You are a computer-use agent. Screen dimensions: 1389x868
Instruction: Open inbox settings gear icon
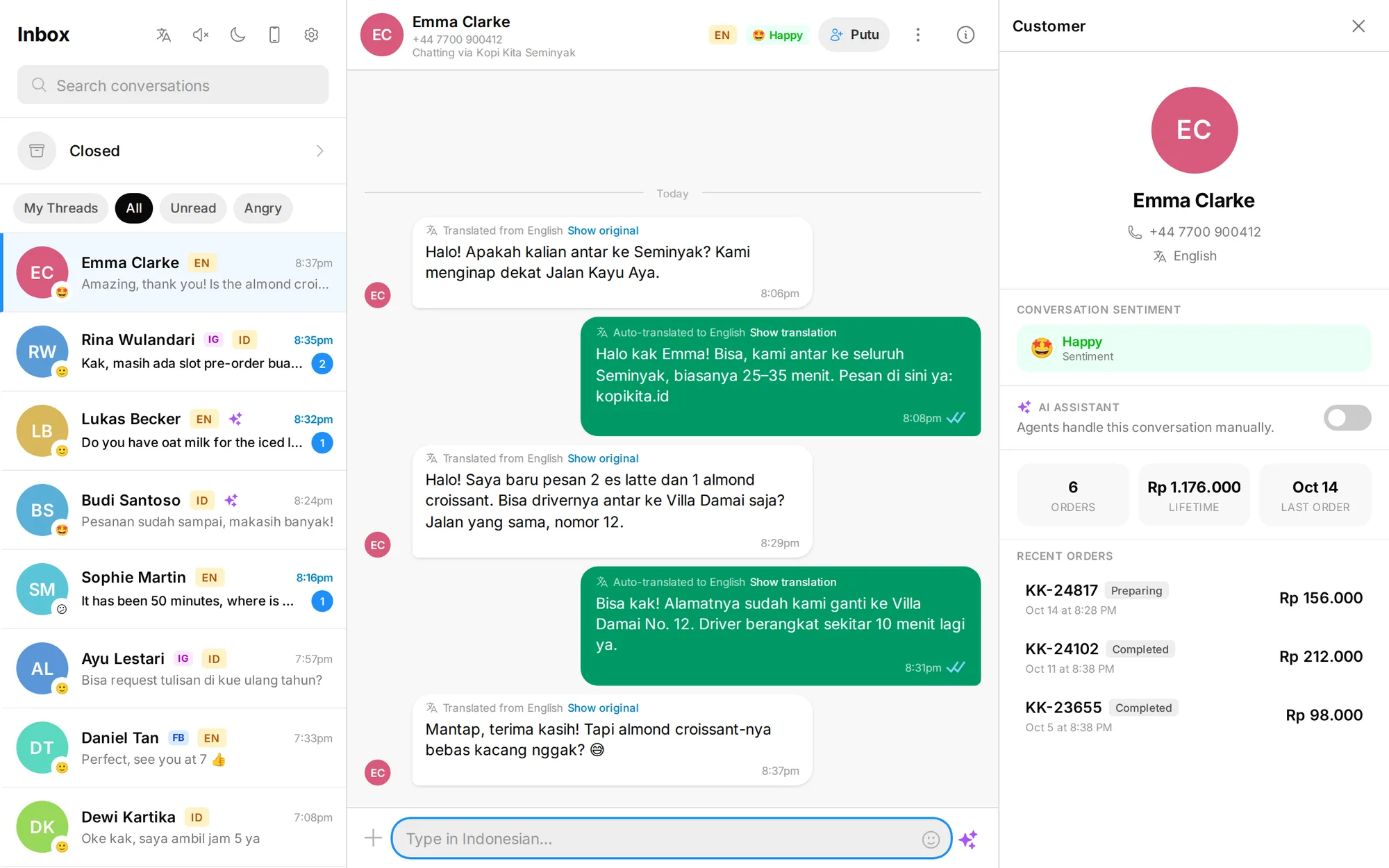point(311,35)
